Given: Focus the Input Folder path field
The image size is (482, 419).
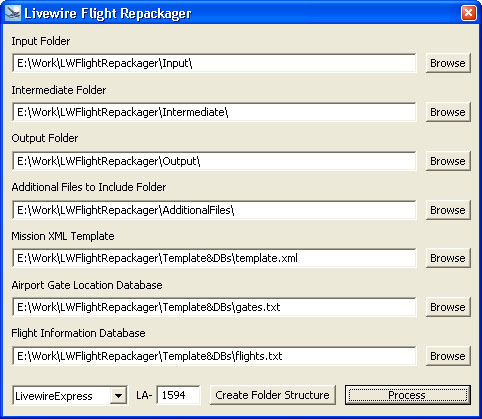Looking at the screenshot, I should click(x=214, y=63).
